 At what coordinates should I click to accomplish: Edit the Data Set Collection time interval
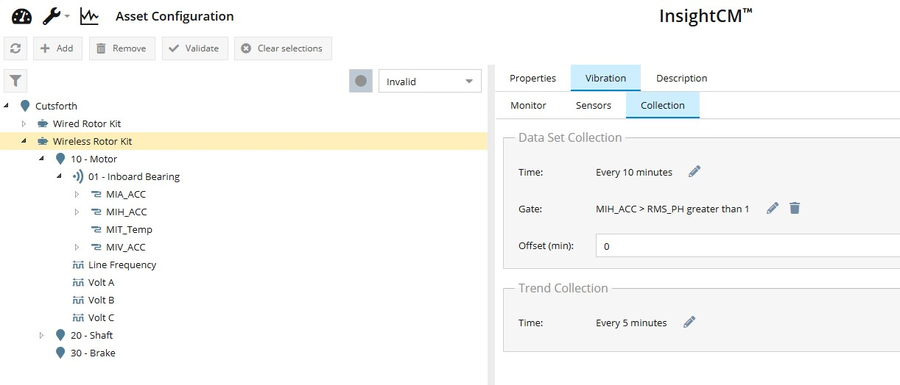pyautogui.click(x=695, y=172)
